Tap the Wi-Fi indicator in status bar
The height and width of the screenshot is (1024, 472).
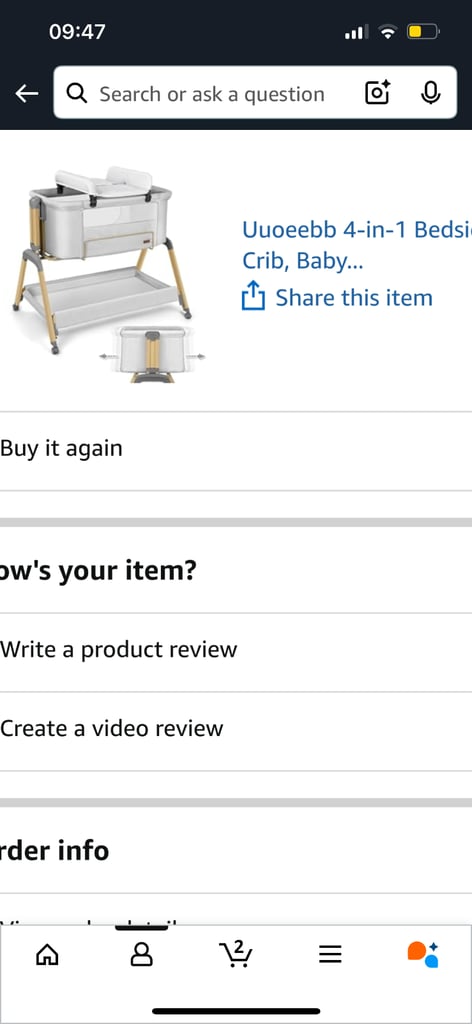coord(388,31)
